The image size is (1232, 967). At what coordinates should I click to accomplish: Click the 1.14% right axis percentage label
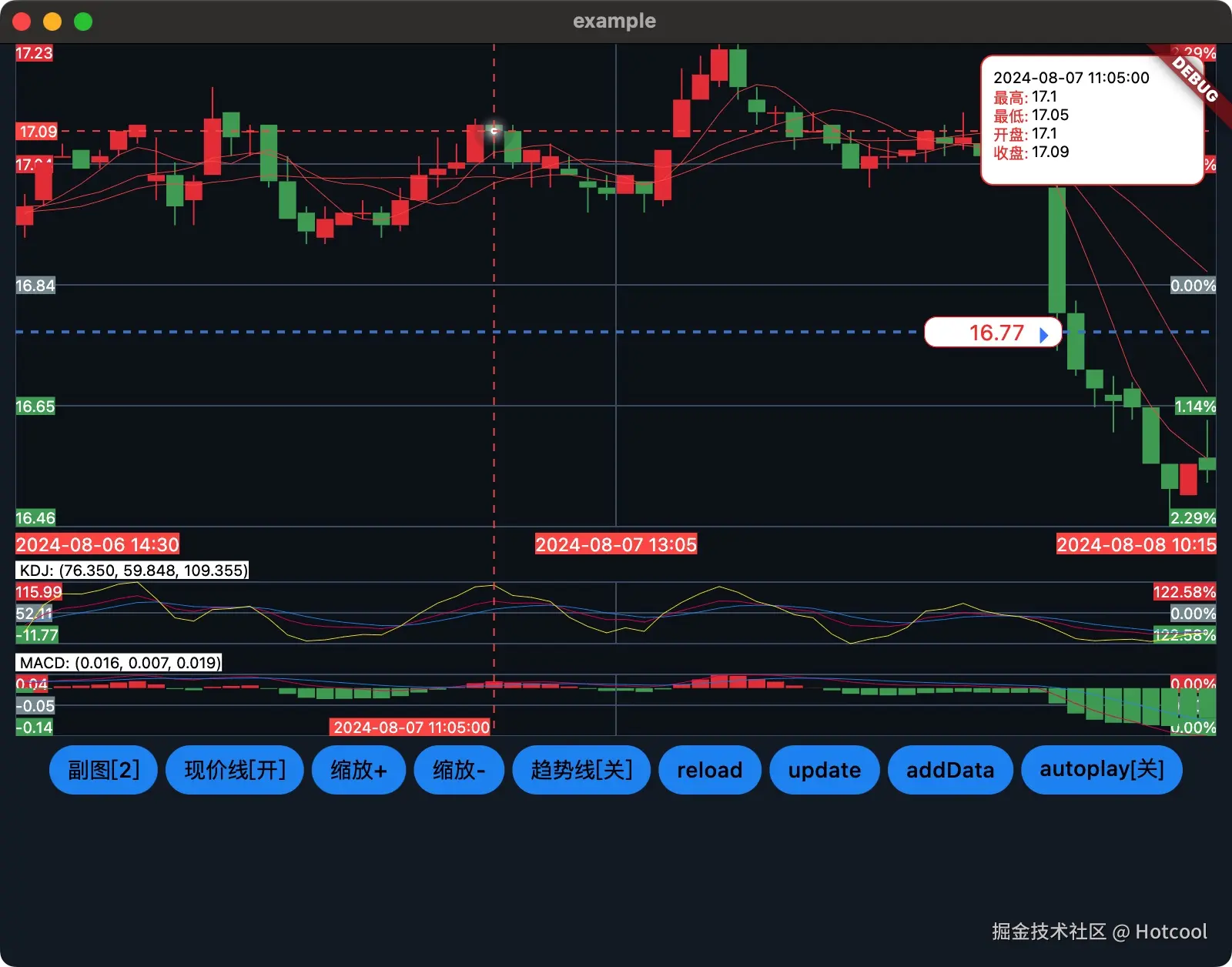click(x=1195, y=407)
